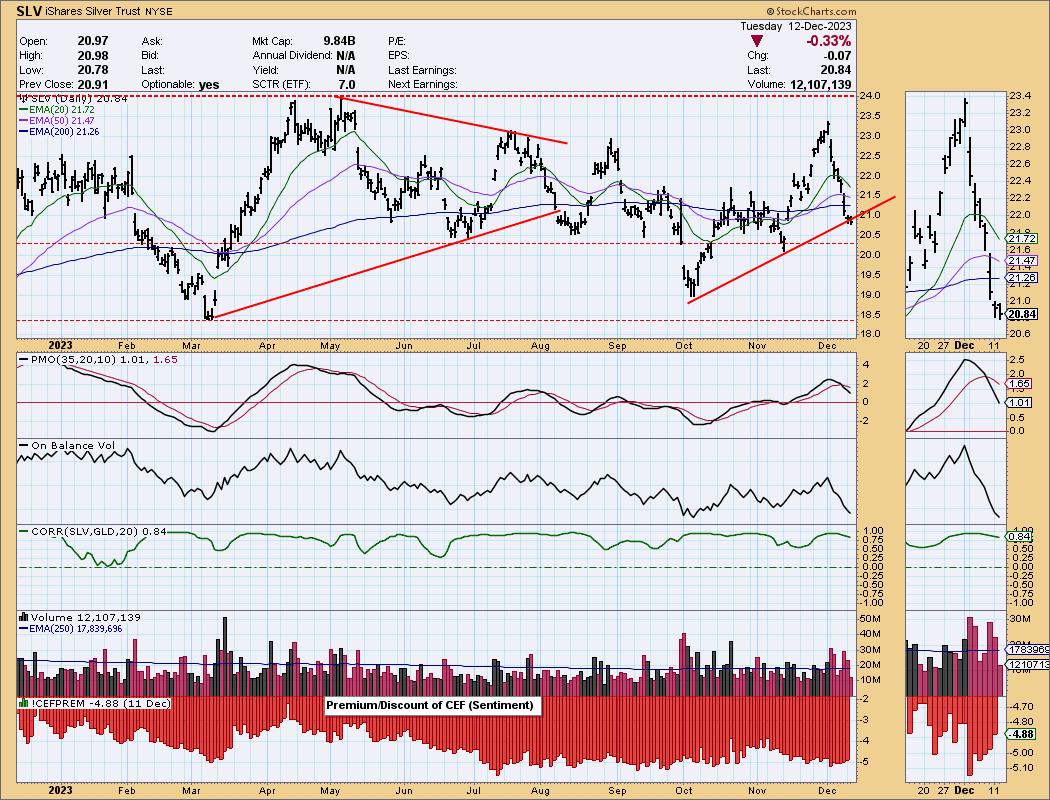Click the SLV ticker symbol in header
Image resolution: width=1050 pixels, height=800 pixels.
coord(29,11)
